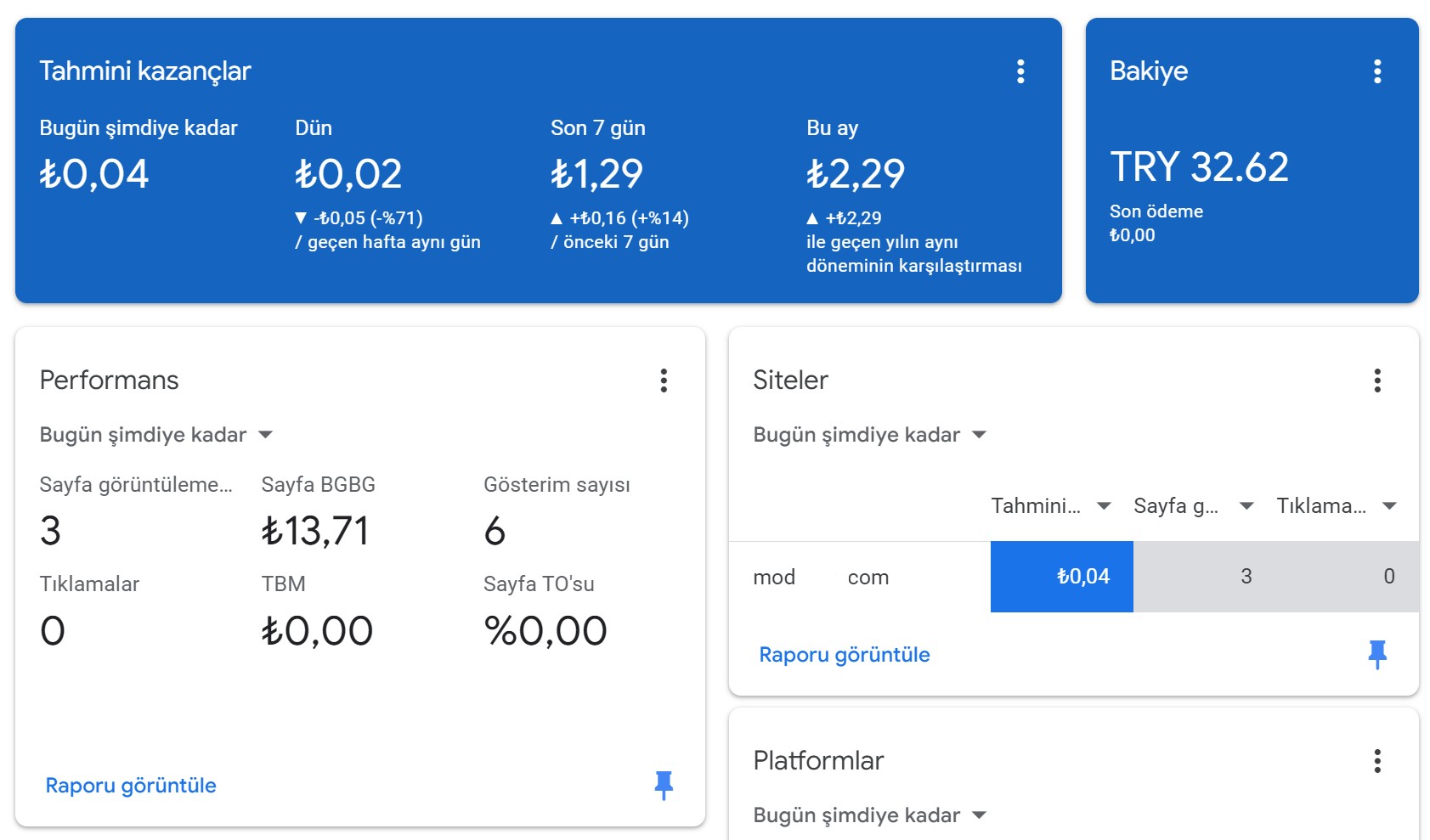The width and height of the screenshot is (1430, 840).
Task: Click the Son ödeme ₺0,00 text
Action: point(1156,223)
